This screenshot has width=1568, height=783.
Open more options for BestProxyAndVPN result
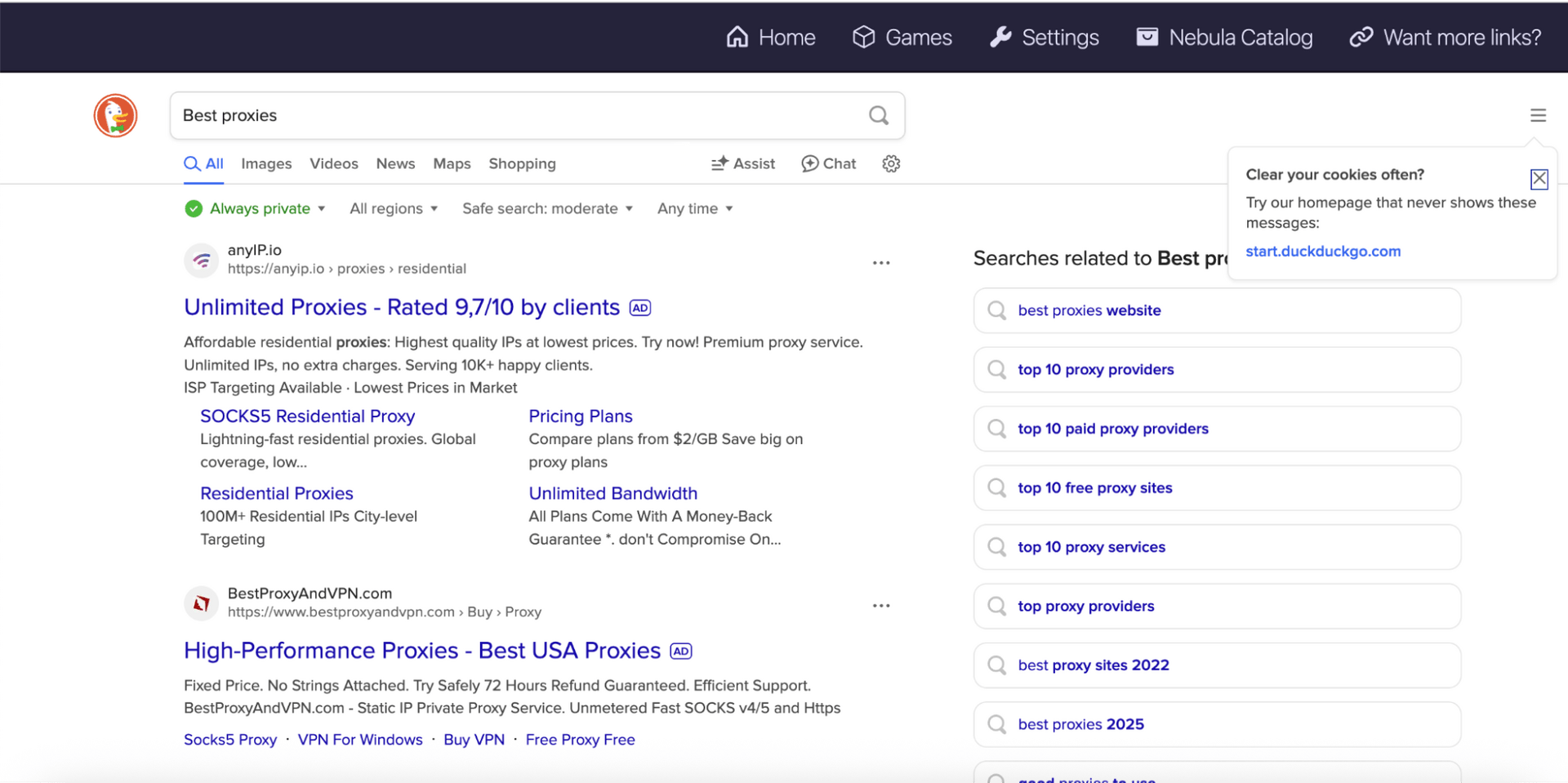(x=881, y=606)
